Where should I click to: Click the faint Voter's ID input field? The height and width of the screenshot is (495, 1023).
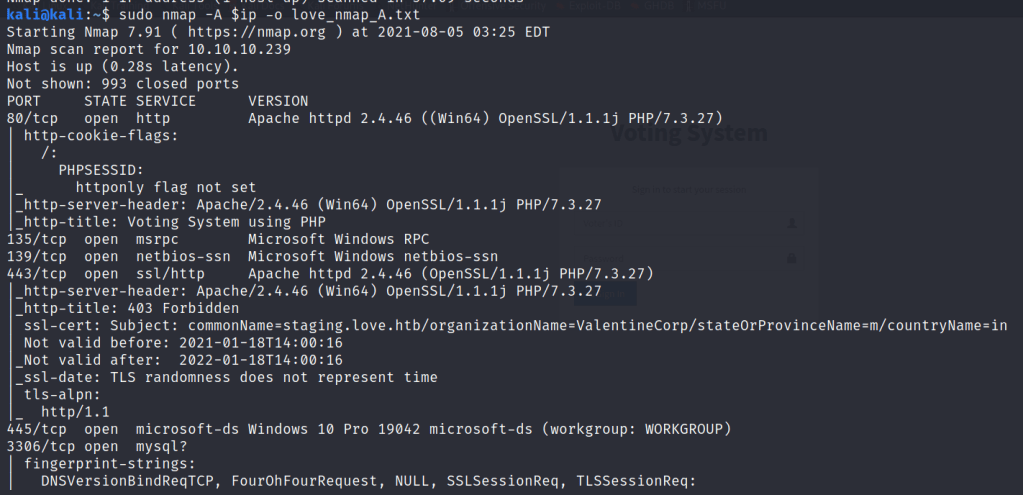(x=690, y=223)
